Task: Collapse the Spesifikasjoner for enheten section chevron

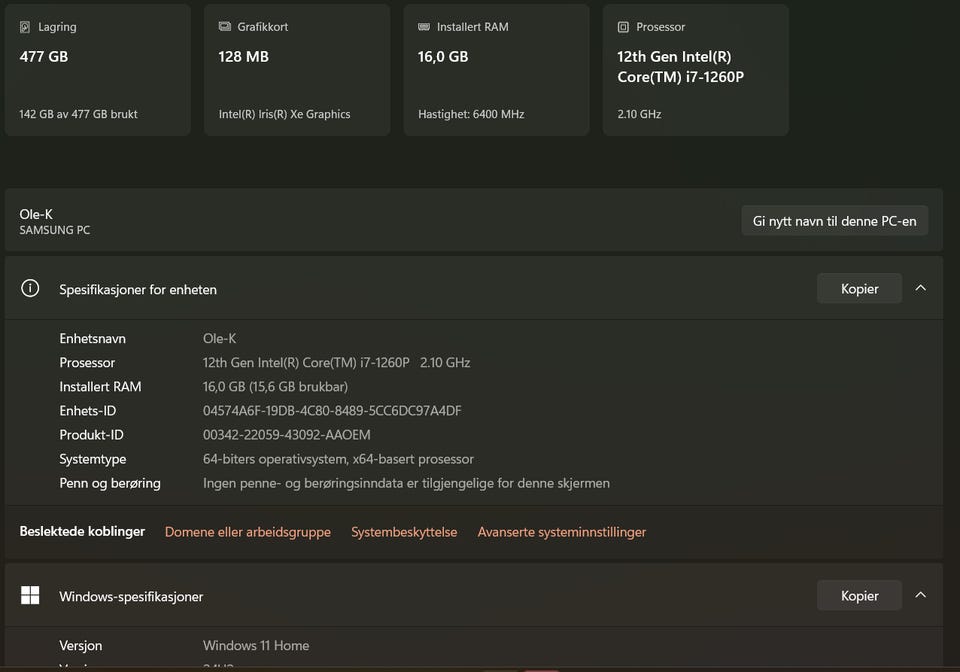Action: pyautogui.click(x=920, y=288)
